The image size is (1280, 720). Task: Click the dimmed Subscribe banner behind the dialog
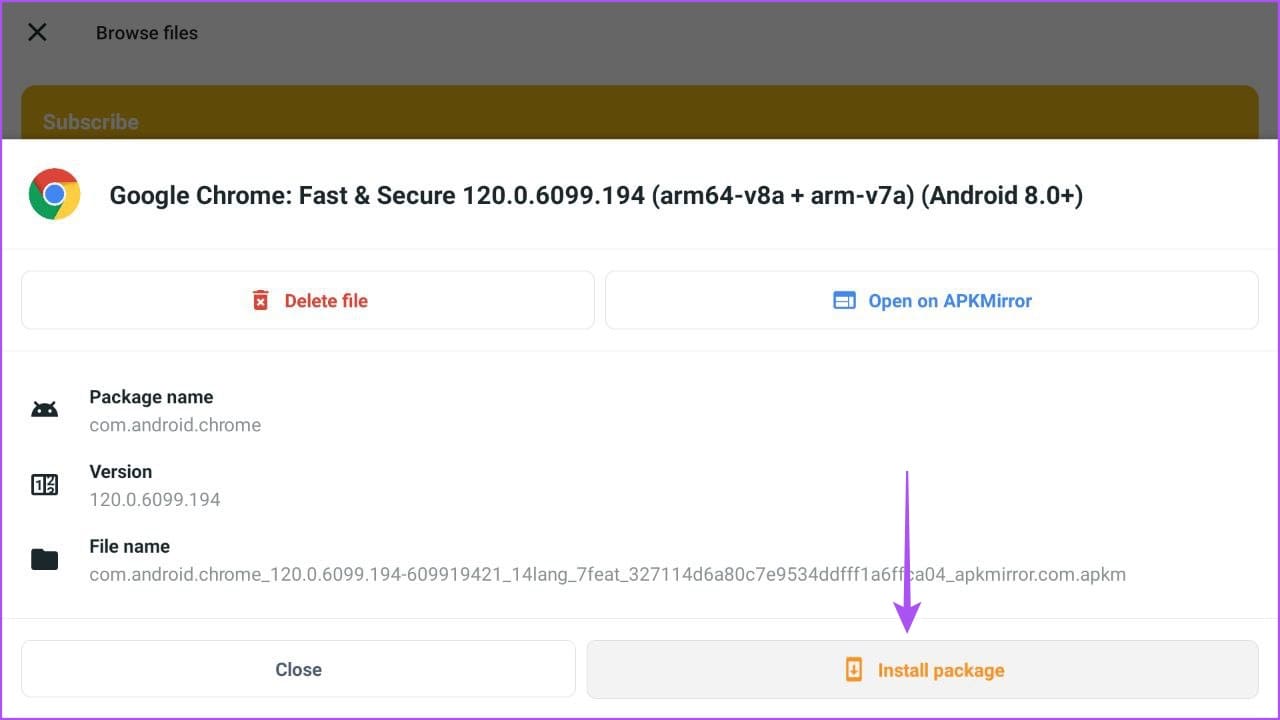(640, 112)
